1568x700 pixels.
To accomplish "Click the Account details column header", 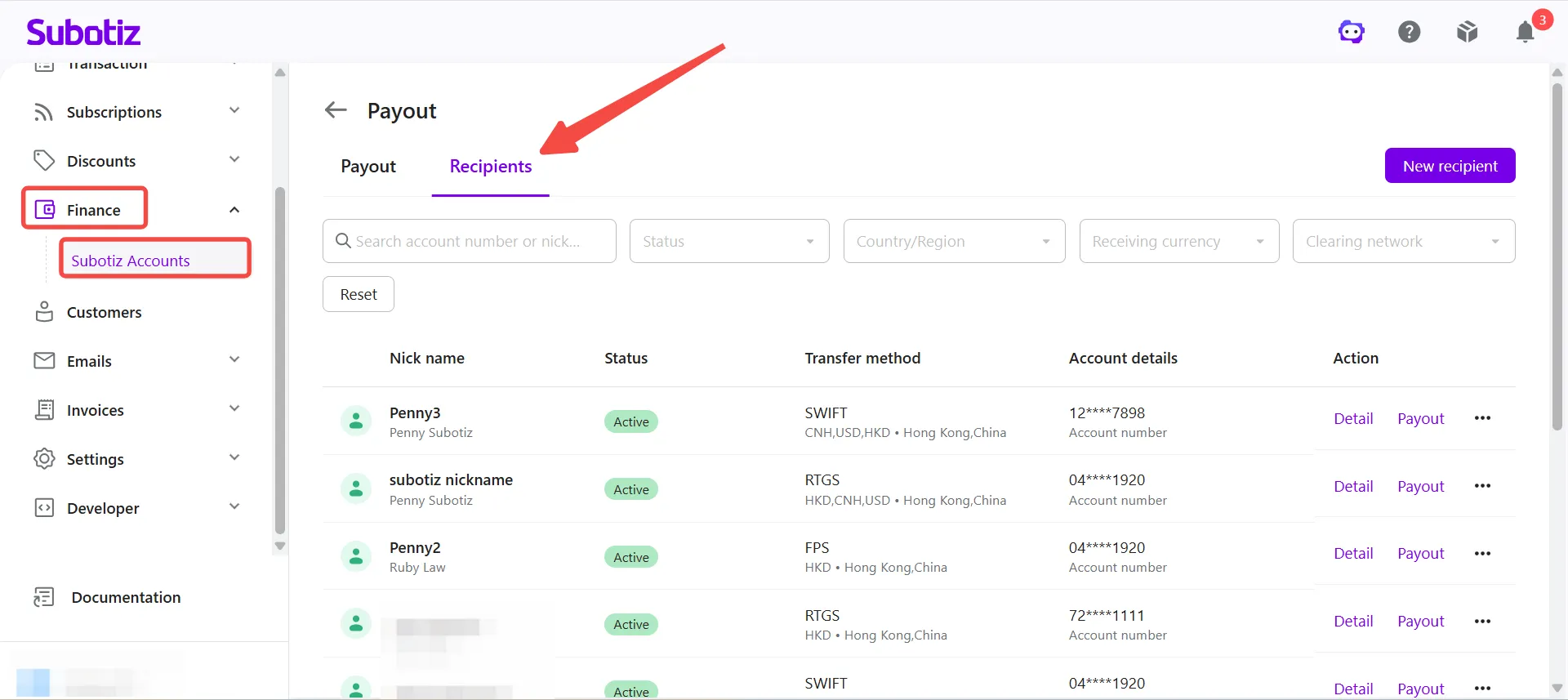I will point(1123,358).
